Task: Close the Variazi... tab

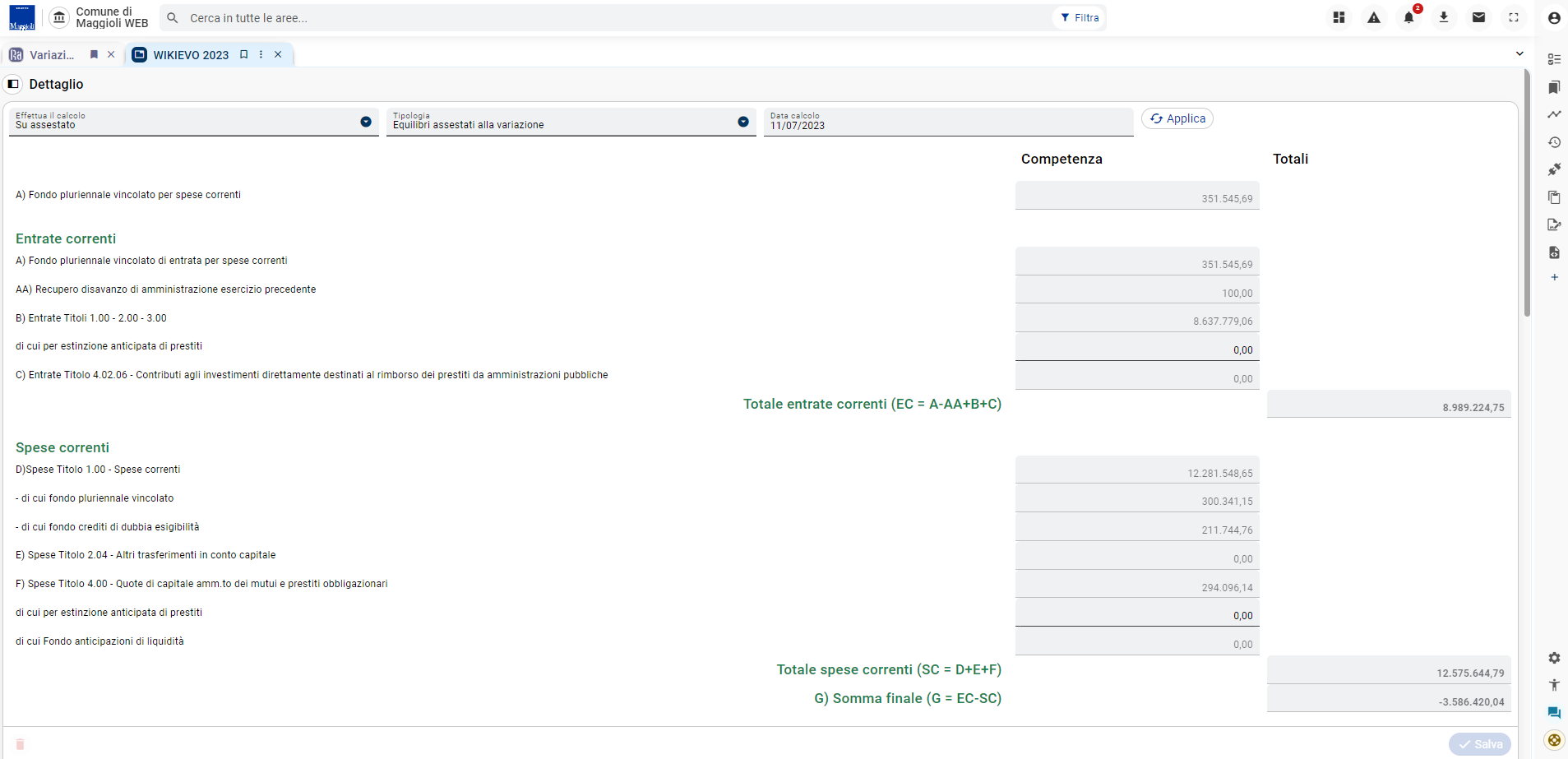Action: tap(111, 54)
